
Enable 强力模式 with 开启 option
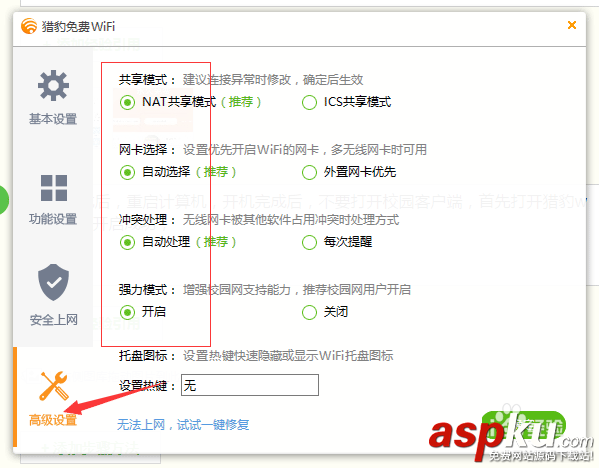[127, 312]
